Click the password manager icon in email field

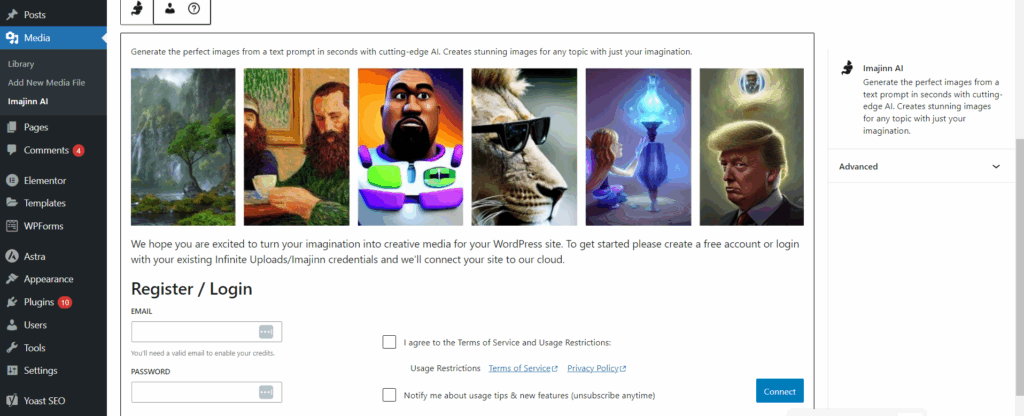point(265,332)
